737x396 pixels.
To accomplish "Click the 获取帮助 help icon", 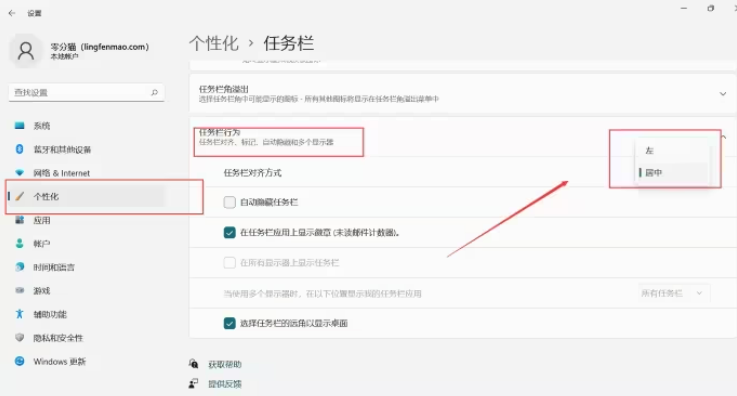I will point(193,364).
